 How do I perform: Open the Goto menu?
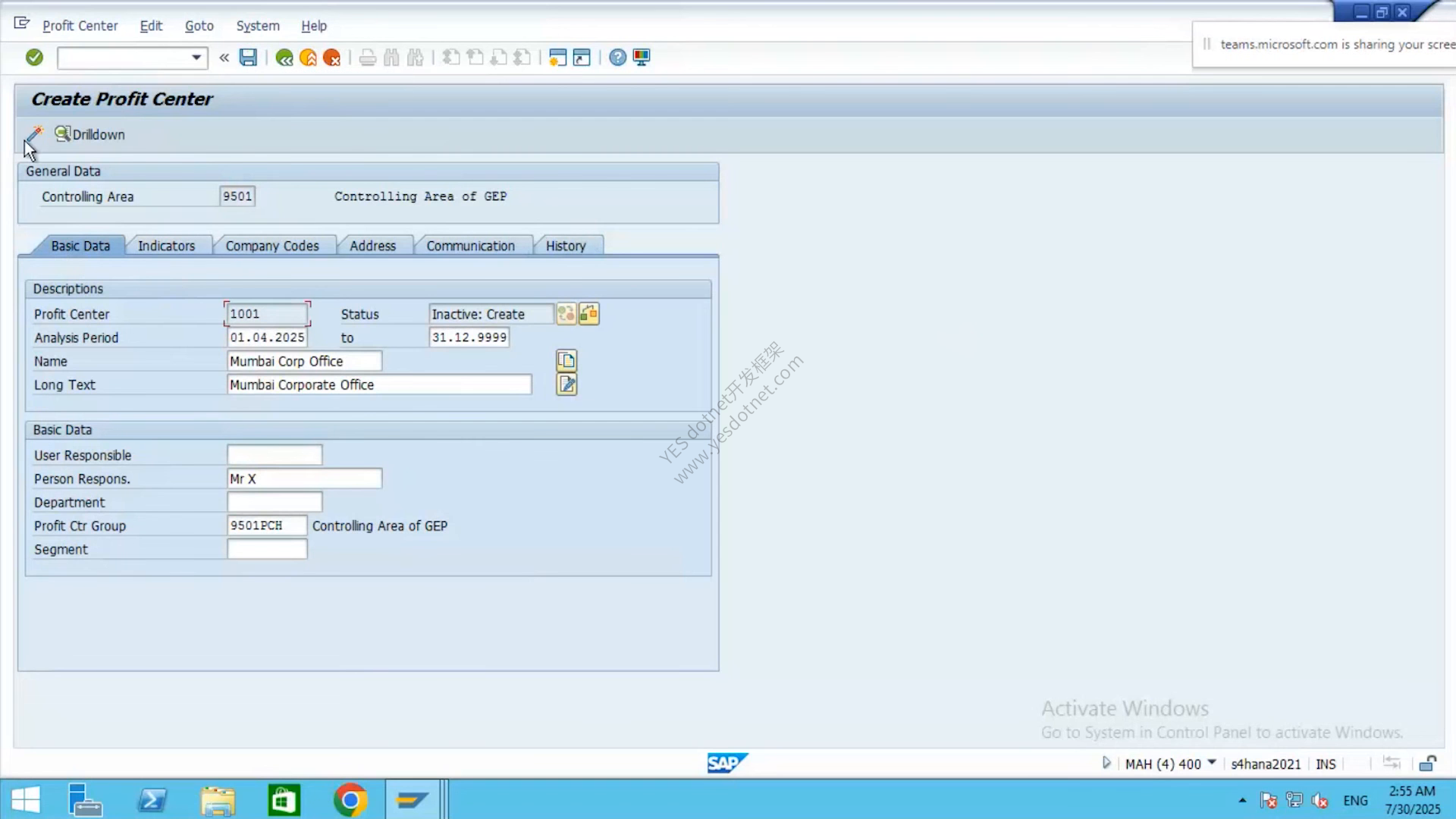(x=199, y=26)
